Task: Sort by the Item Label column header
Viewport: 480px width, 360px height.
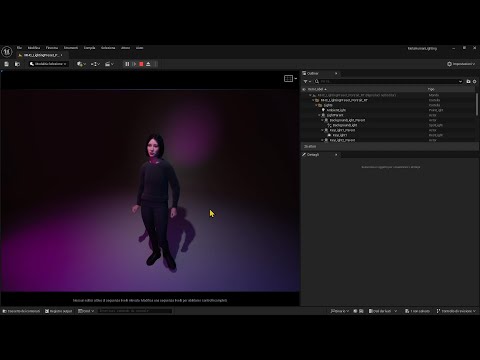Action: click(x=316, y=89)
